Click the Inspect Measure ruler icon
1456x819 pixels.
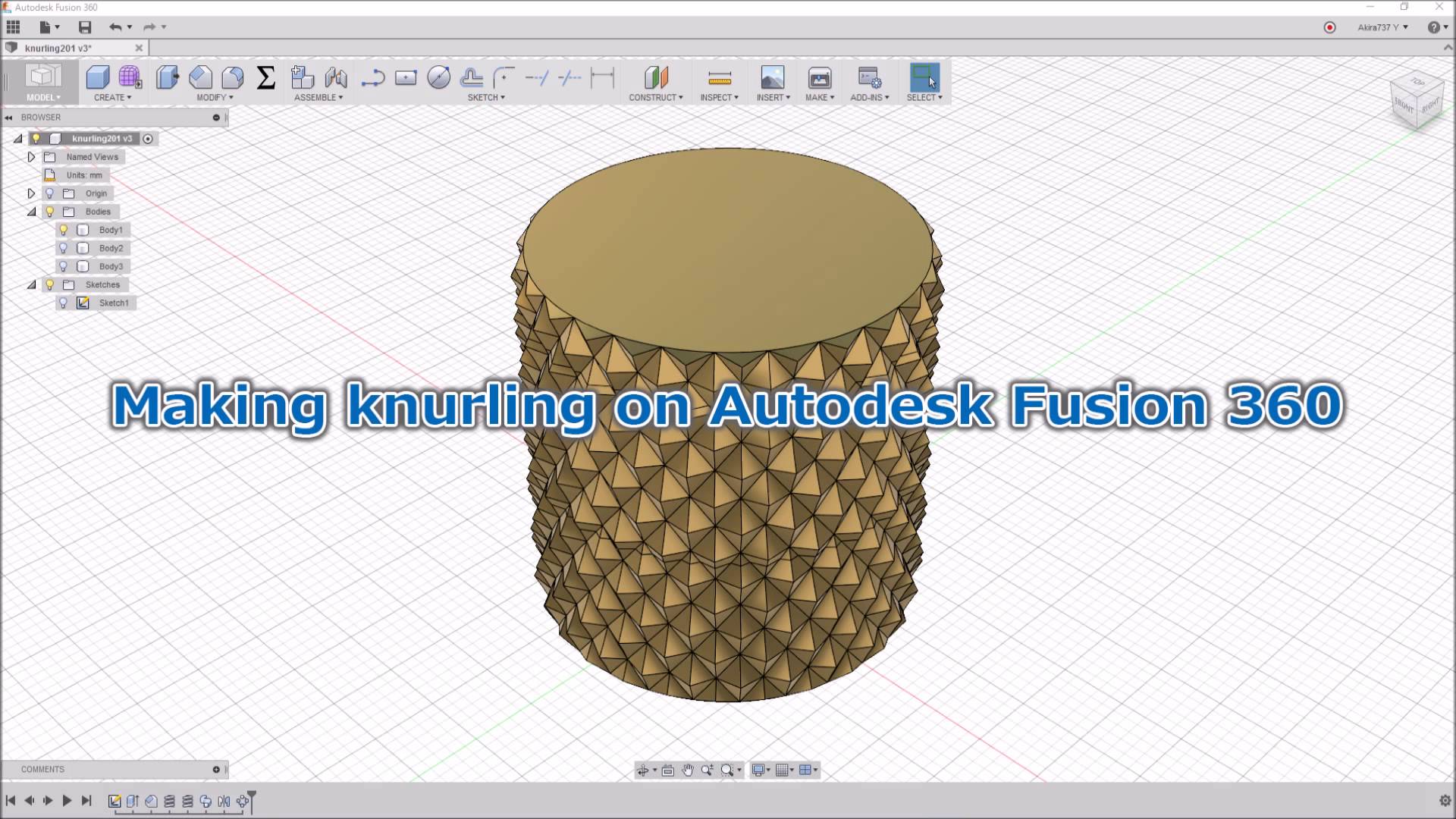pos(720,77)
